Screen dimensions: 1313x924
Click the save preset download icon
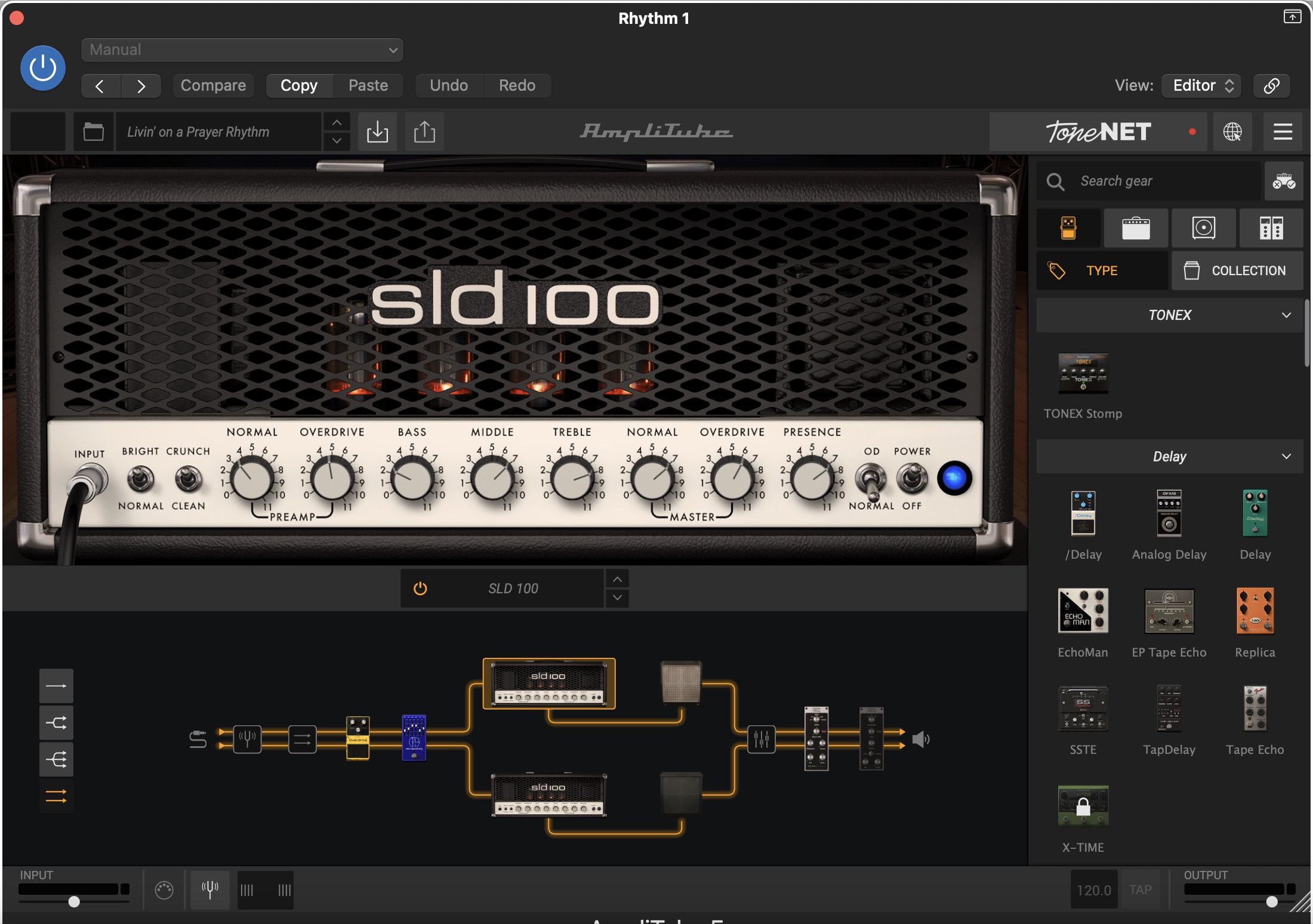(377, 132)
